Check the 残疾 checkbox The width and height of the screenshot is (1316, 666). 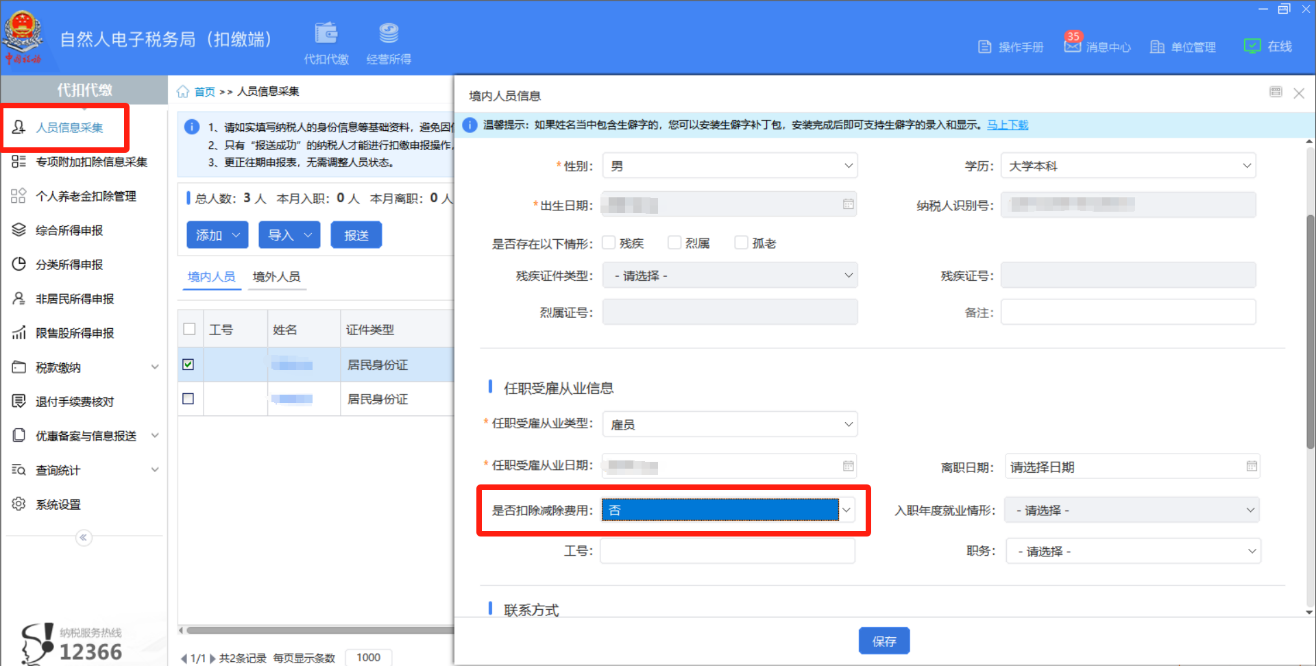click(609, 243)
